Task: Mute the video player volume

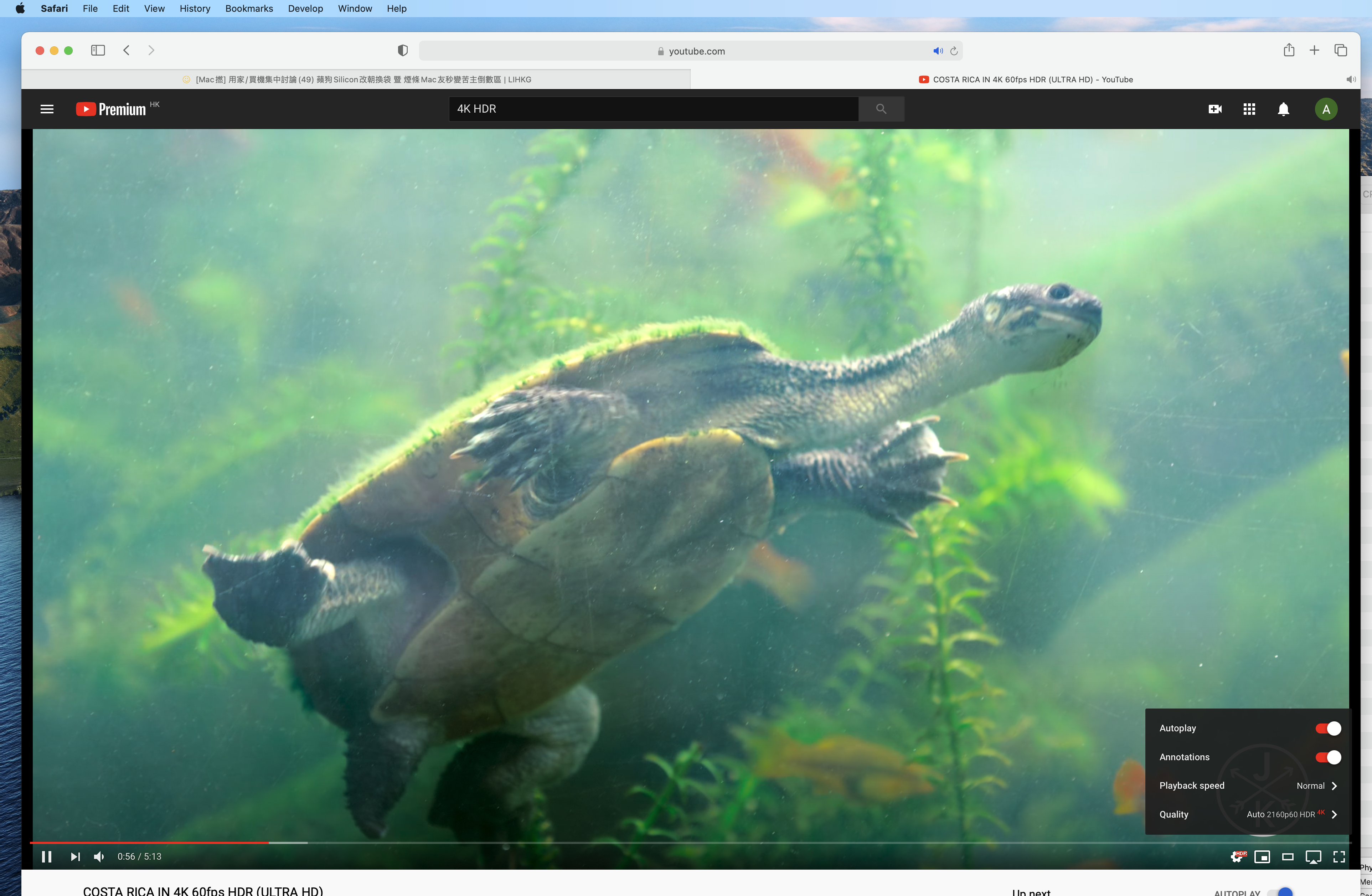Action: coord(99,857)
